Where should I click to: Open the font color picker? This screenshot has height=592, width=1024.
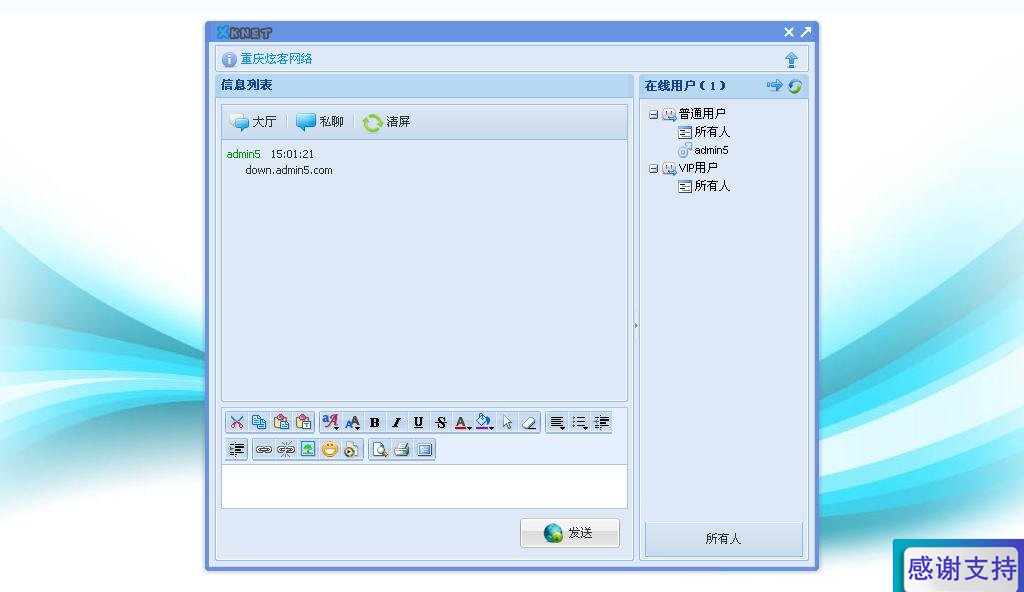pos(462,422)
